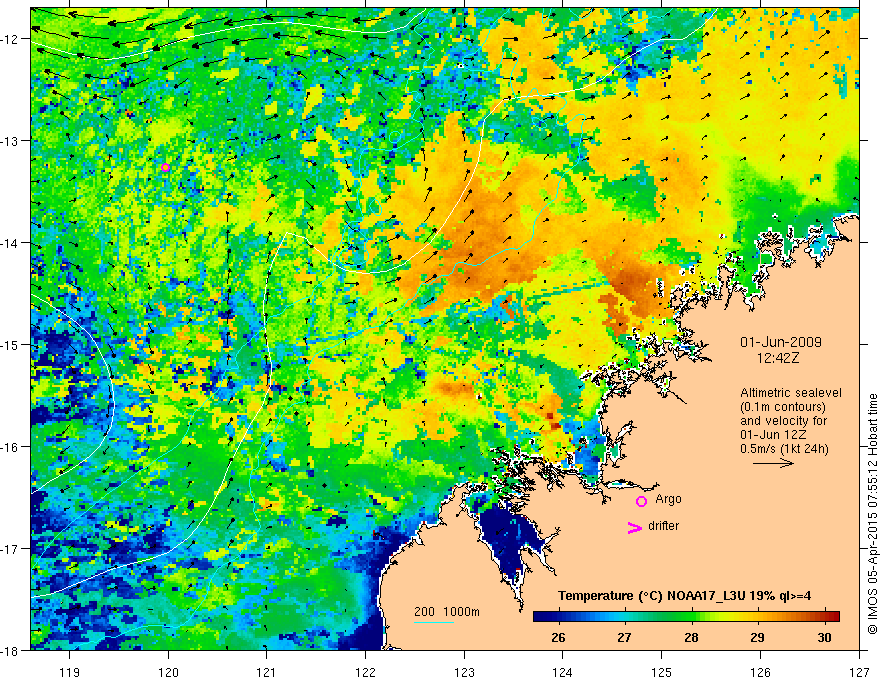The height and width of the screenshot is (680, 880).
Task: Click the Argo float marker near 120°E
Action: 165,167
